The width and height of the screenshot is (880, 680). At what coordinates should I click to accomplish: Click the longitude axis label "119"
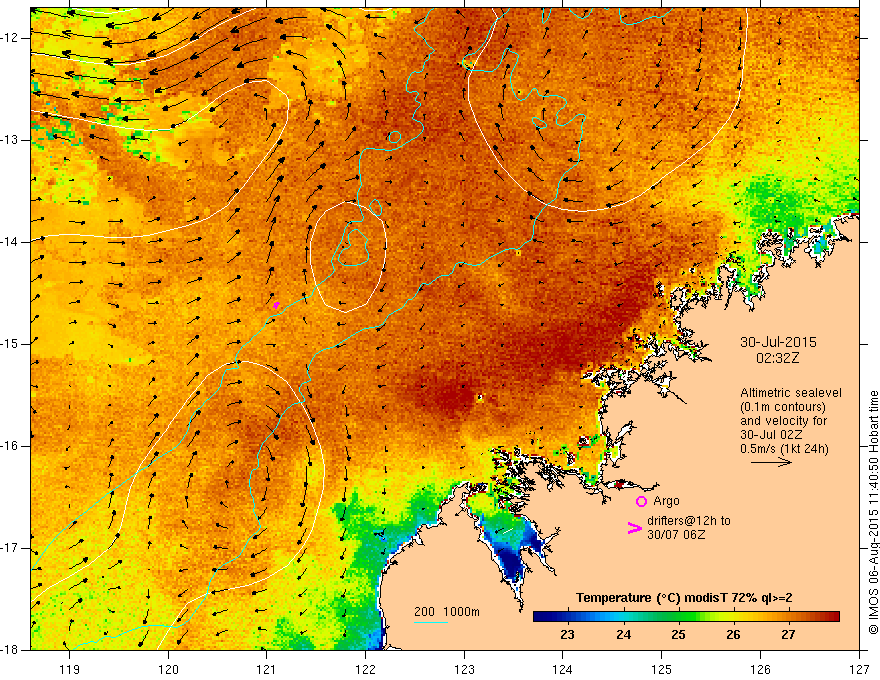[x=70, y=669]
